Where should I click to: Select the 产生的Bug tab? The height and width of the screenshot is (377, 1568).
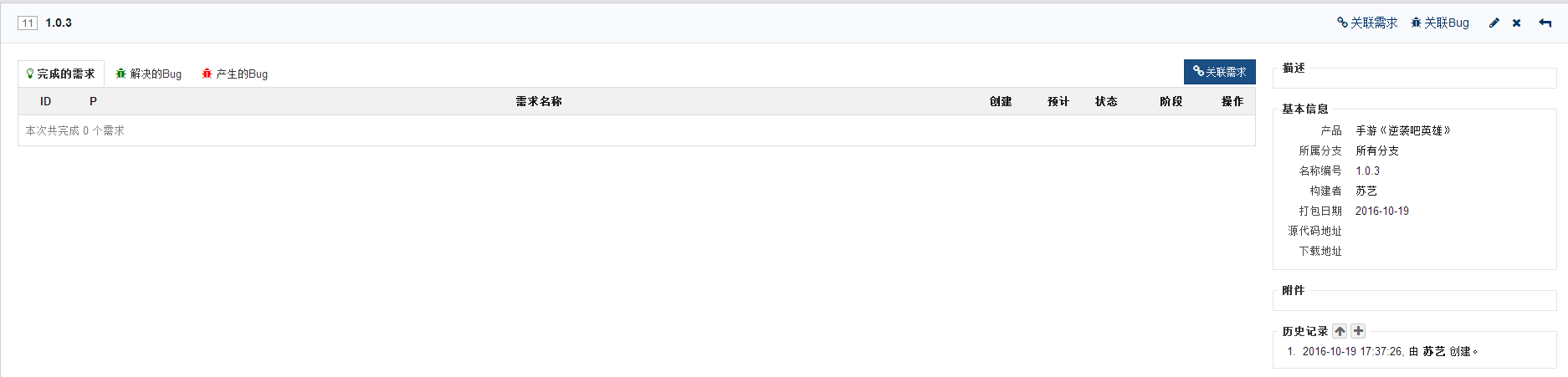click(235, 74)
